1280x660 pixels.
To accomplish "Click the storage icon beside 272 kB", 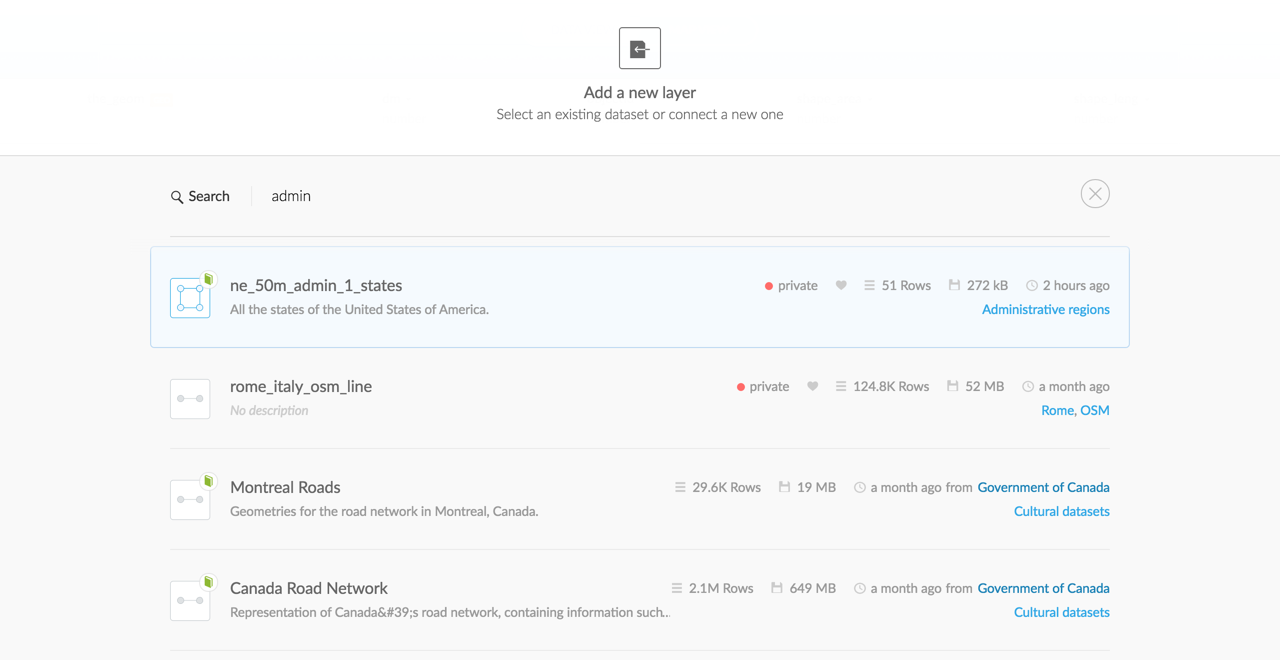I will coord(953,284).
